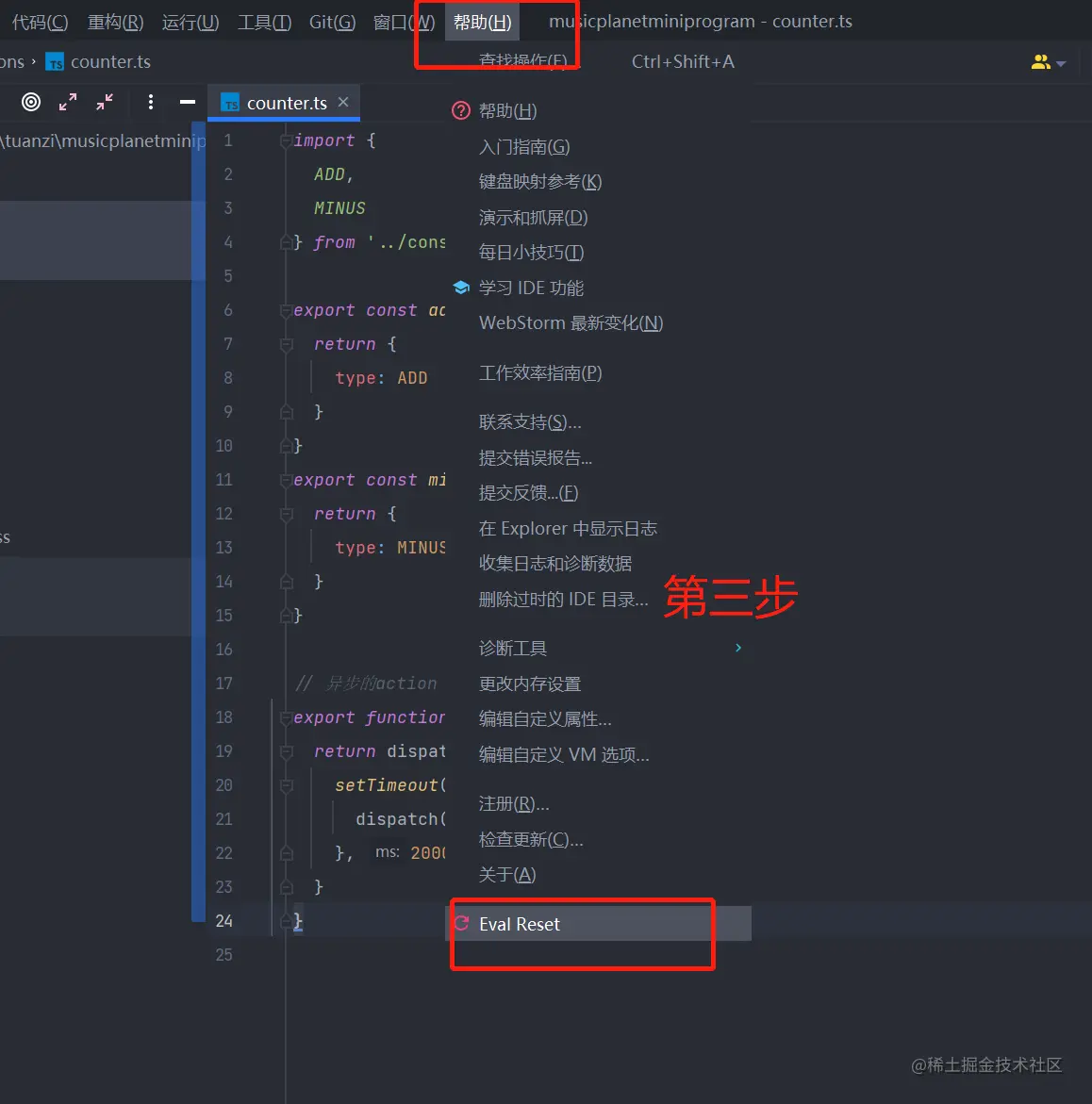Select 每日小技巧(T) menu entry
Viewport: 1092px width, 1104px height.
[x=600, y=252]
